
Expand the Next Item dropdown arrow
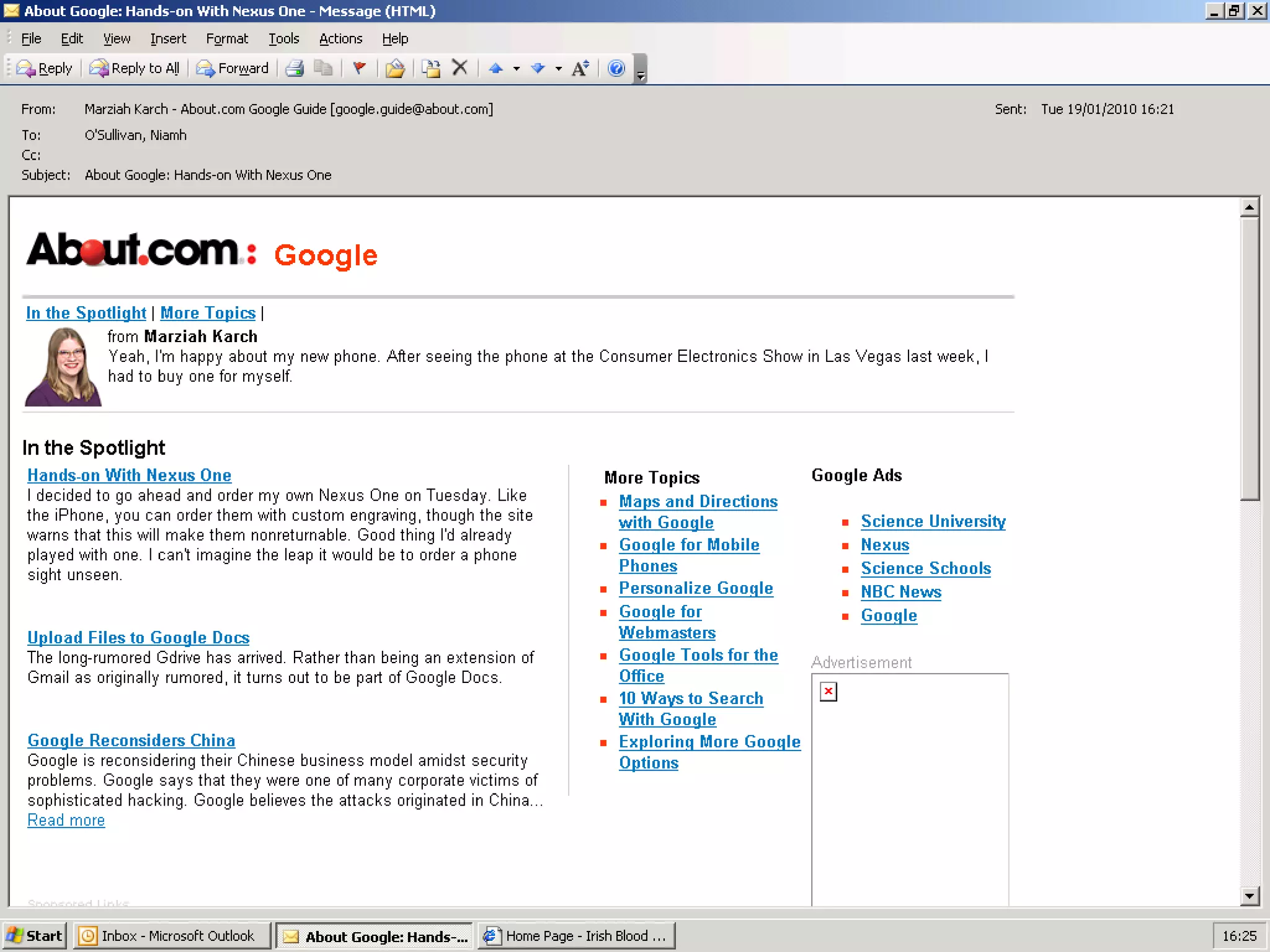tap(559, 69)
